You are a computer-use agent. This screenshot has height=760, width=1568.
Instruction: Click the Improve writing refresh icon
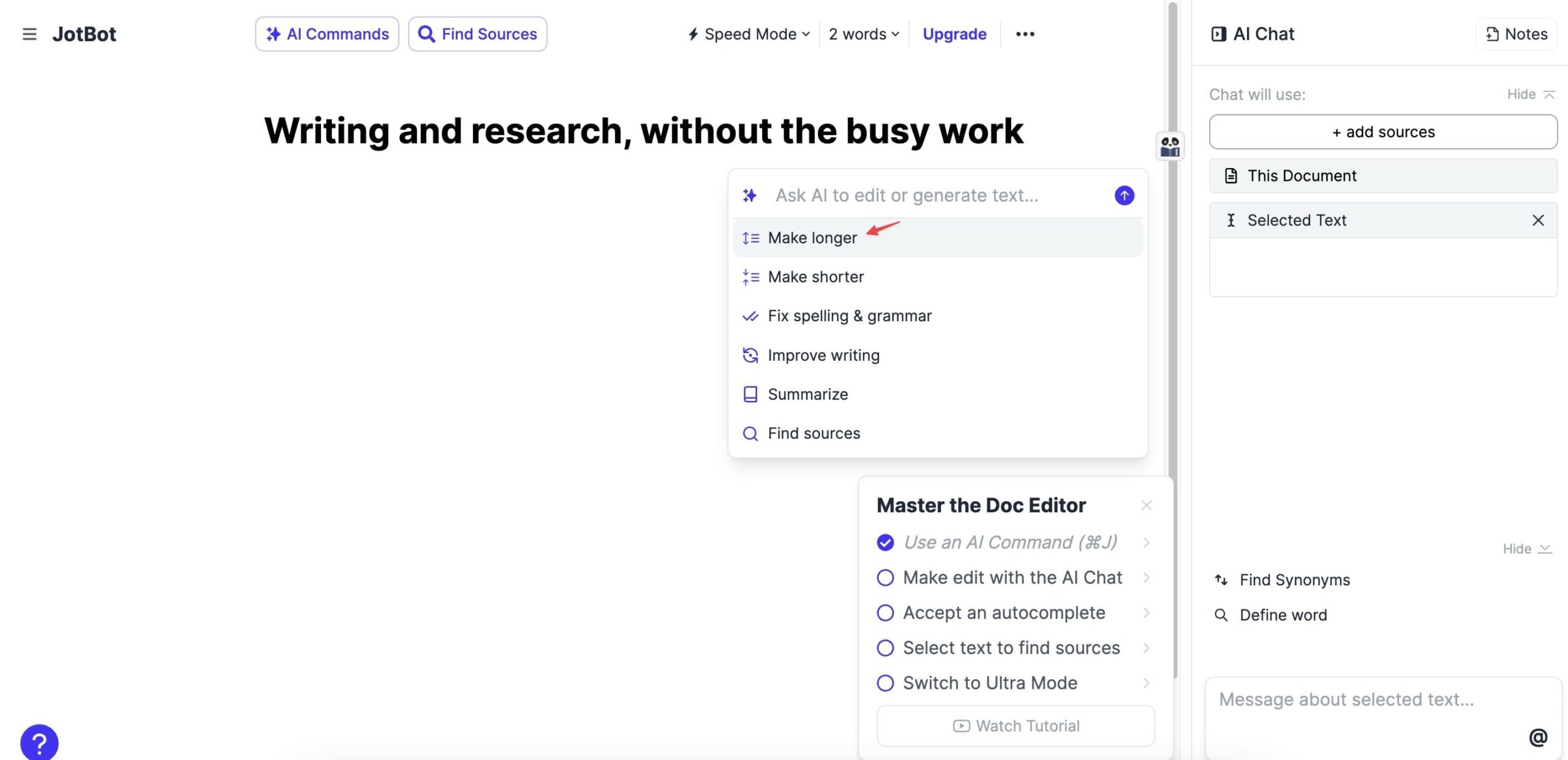click(750, 355)
